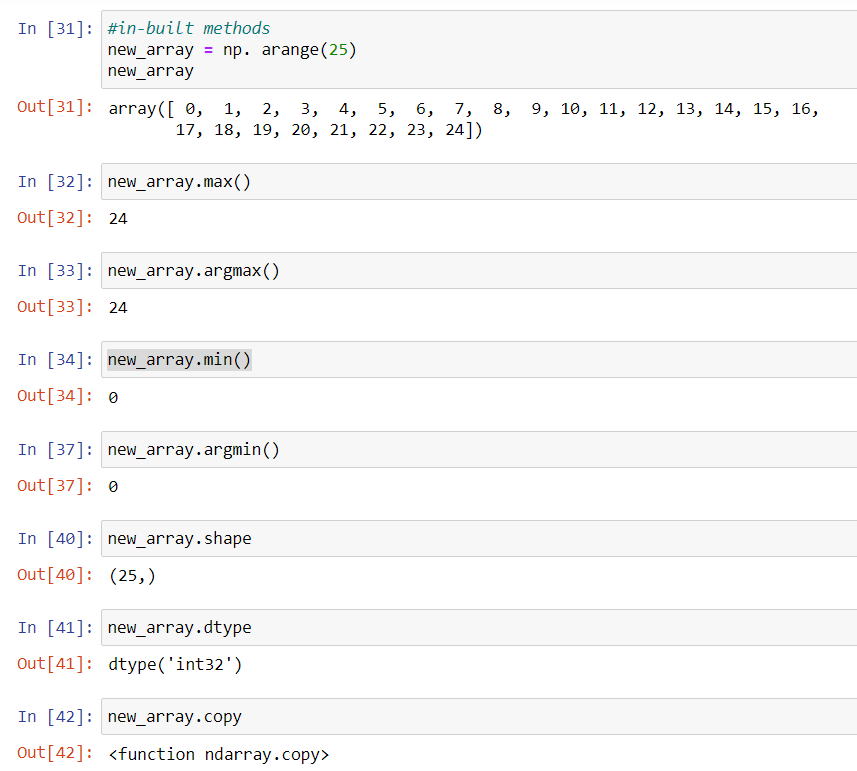The width and height of the screenshot is (857, 771).
Task: Click the highlighted new_array.min() code
Action: (179, 360)
